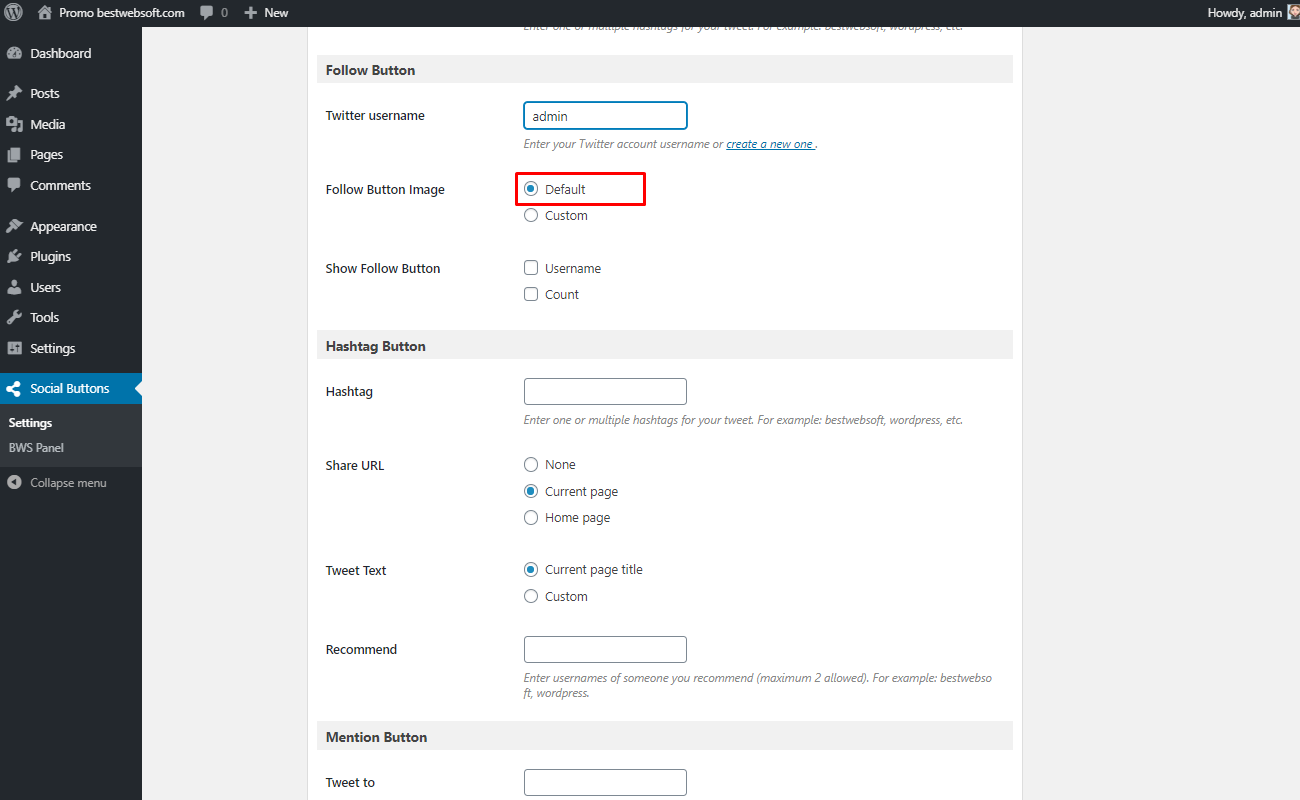This screenshot has height=800, width=1300.
Task: Open Dashboard menu item
Action: coord(71,53)
